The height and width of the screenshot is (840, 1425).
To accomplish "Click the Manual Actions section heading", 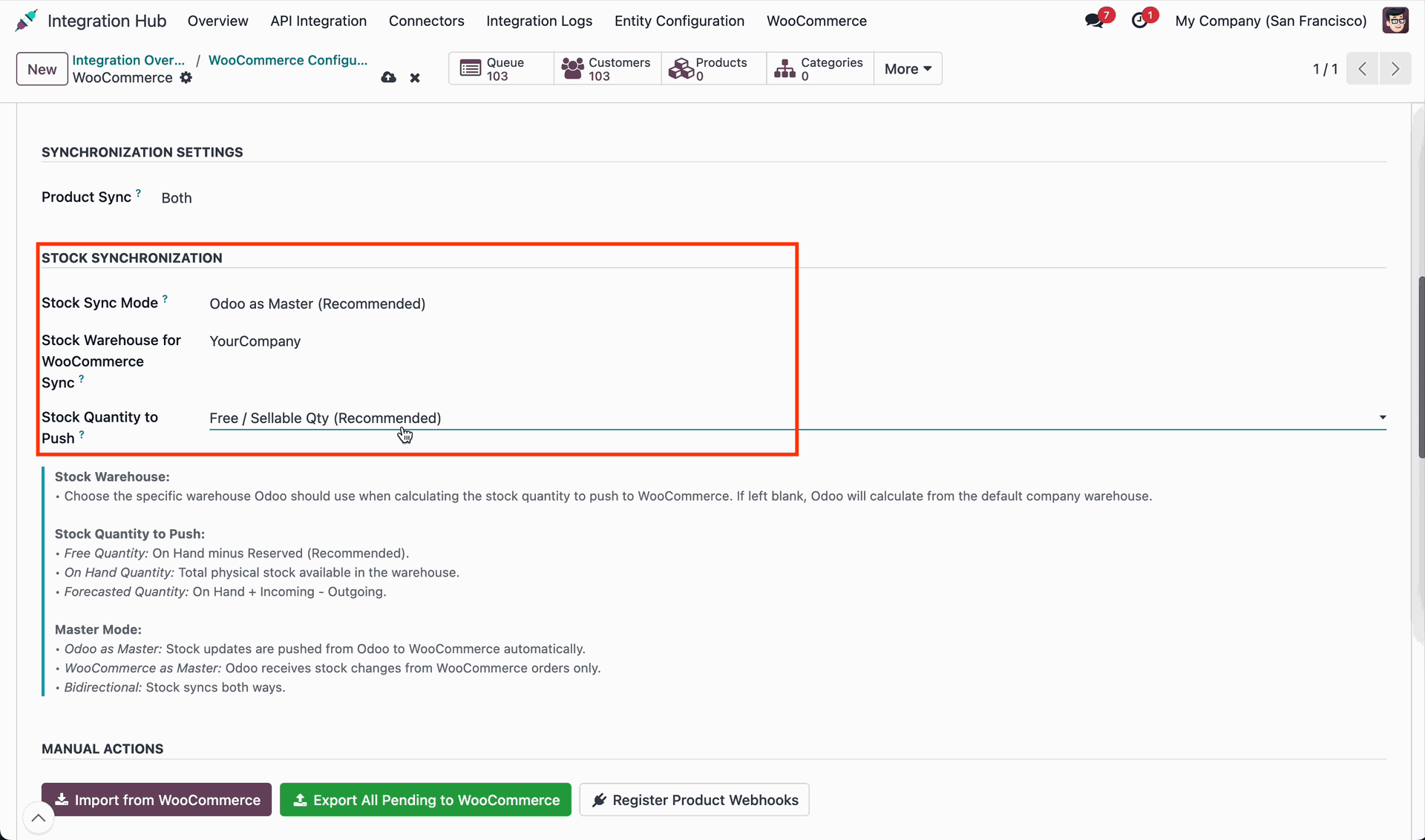I will (x=102, y=749).
